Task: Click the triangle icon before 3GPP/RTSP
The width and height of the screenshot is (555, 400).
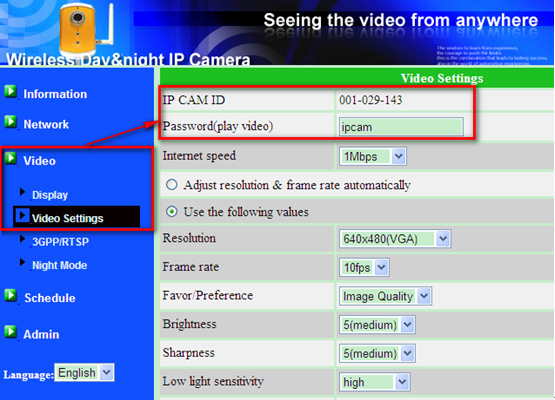Action: coord(22,239)
